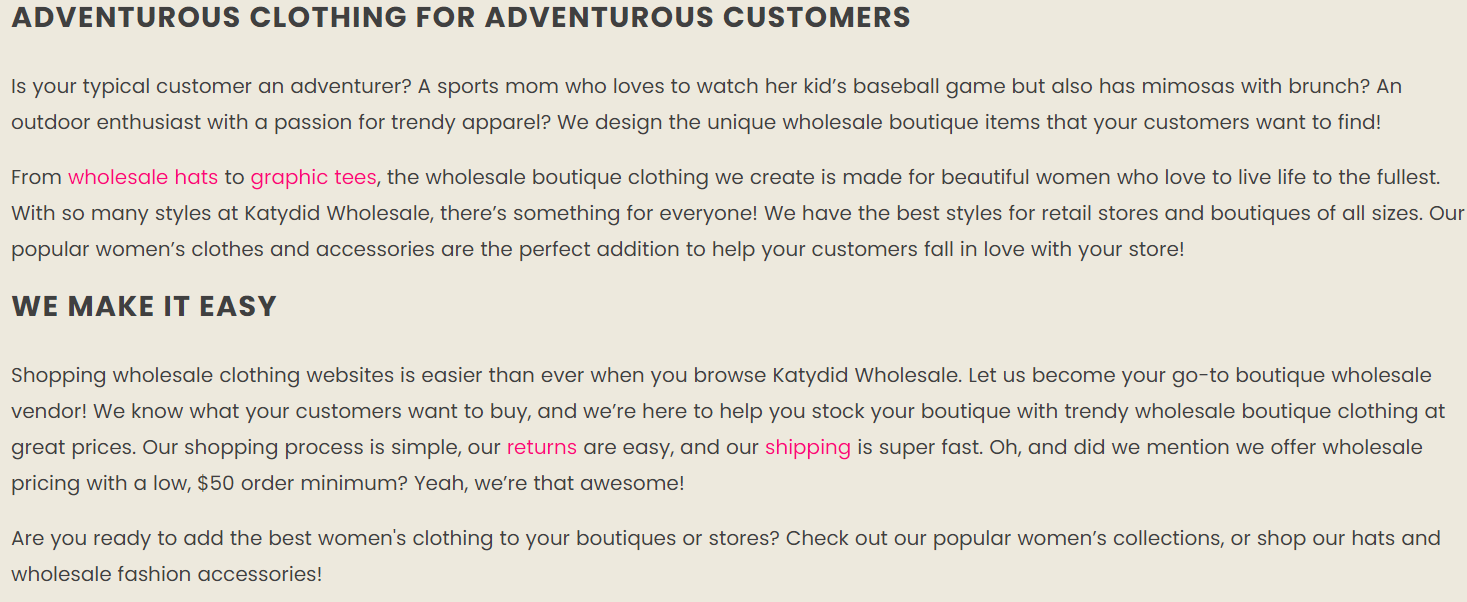Image resolution: width=1467 pixels, height=602 pixels.
Task: Click the paragraph starting "Is your typical customer"
Action: (x=706, y=104)
